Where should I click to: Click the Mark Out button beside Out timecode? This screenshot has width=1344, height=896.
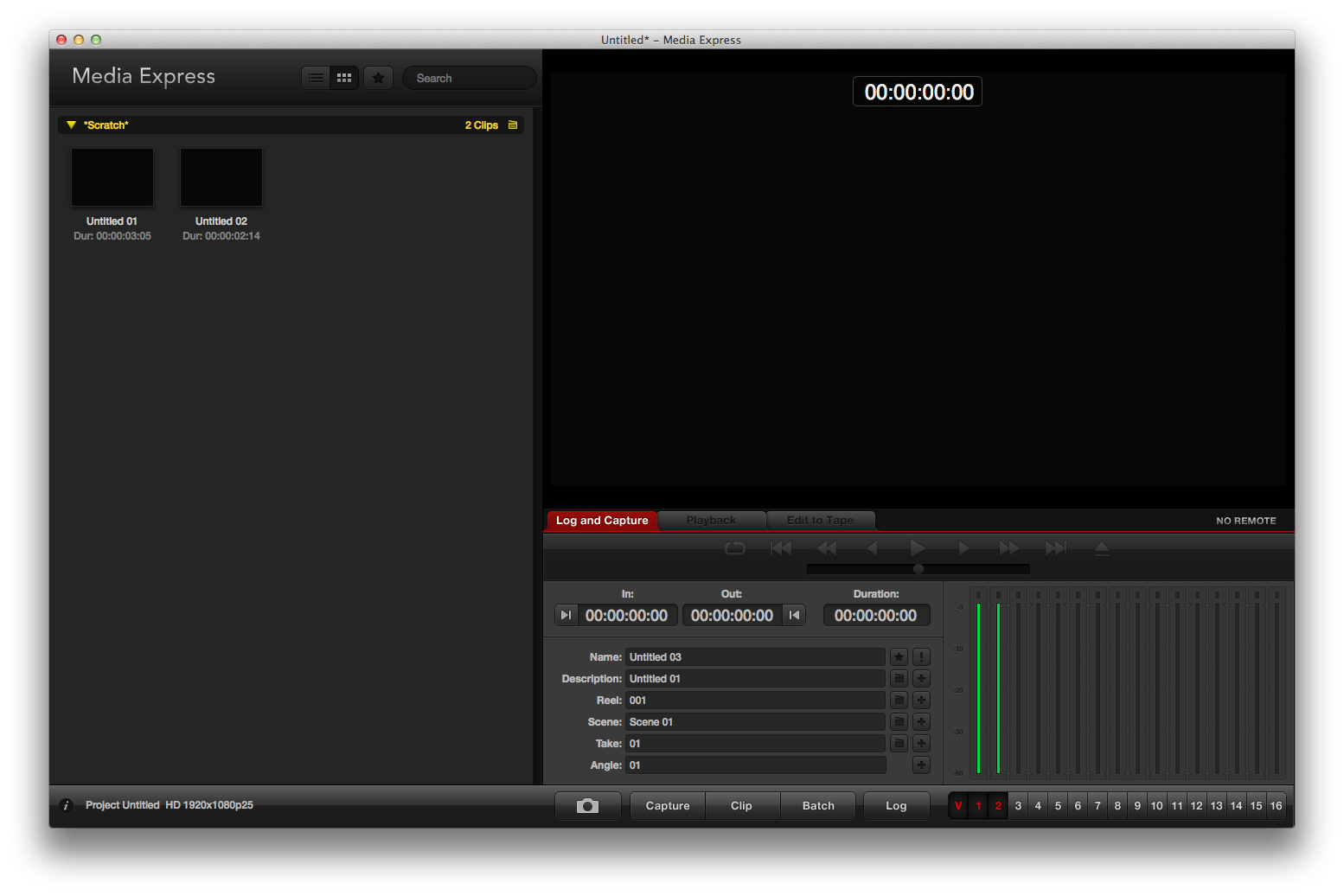(794, 615)
